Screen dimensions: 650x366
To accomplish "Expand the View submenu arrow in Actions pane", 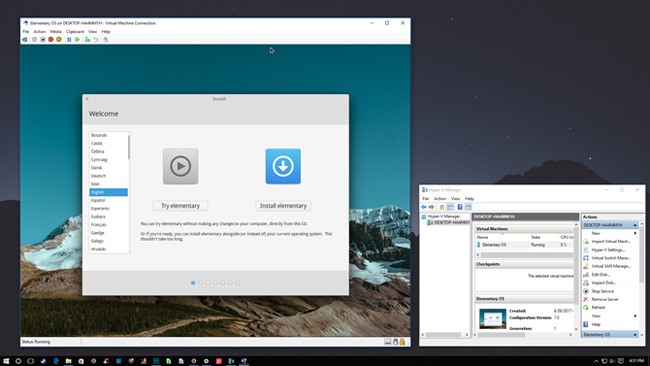I will coord(635,316).
